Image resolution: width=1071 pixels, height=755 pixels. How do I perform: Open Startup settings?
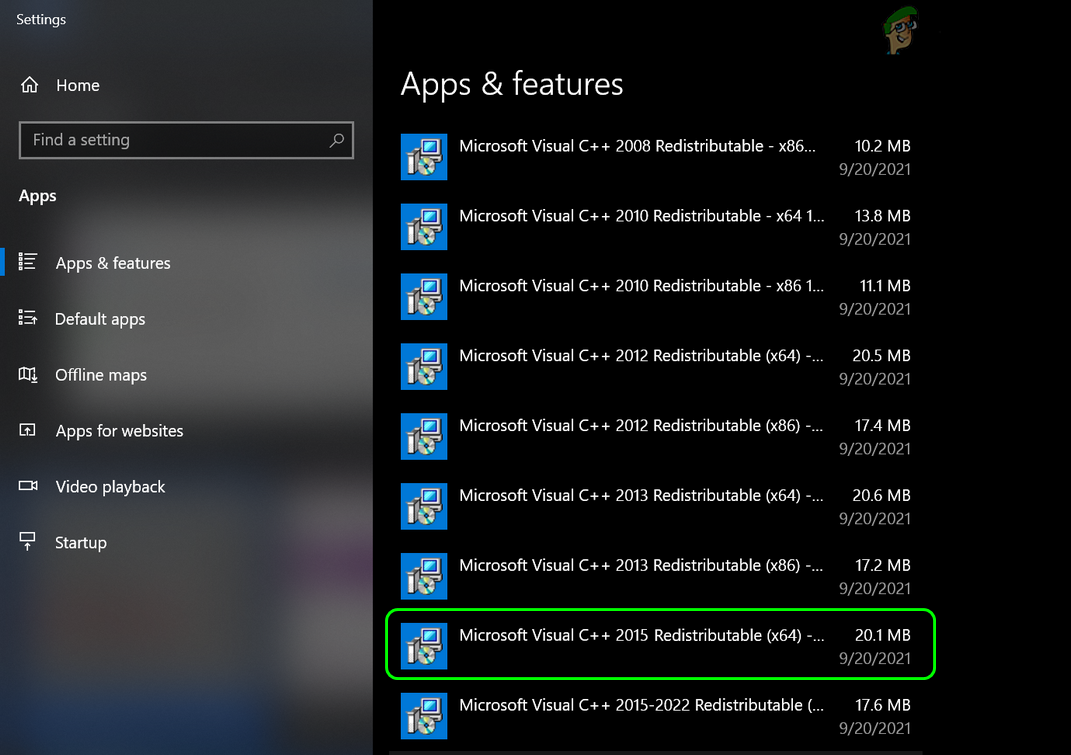point(186,543)
